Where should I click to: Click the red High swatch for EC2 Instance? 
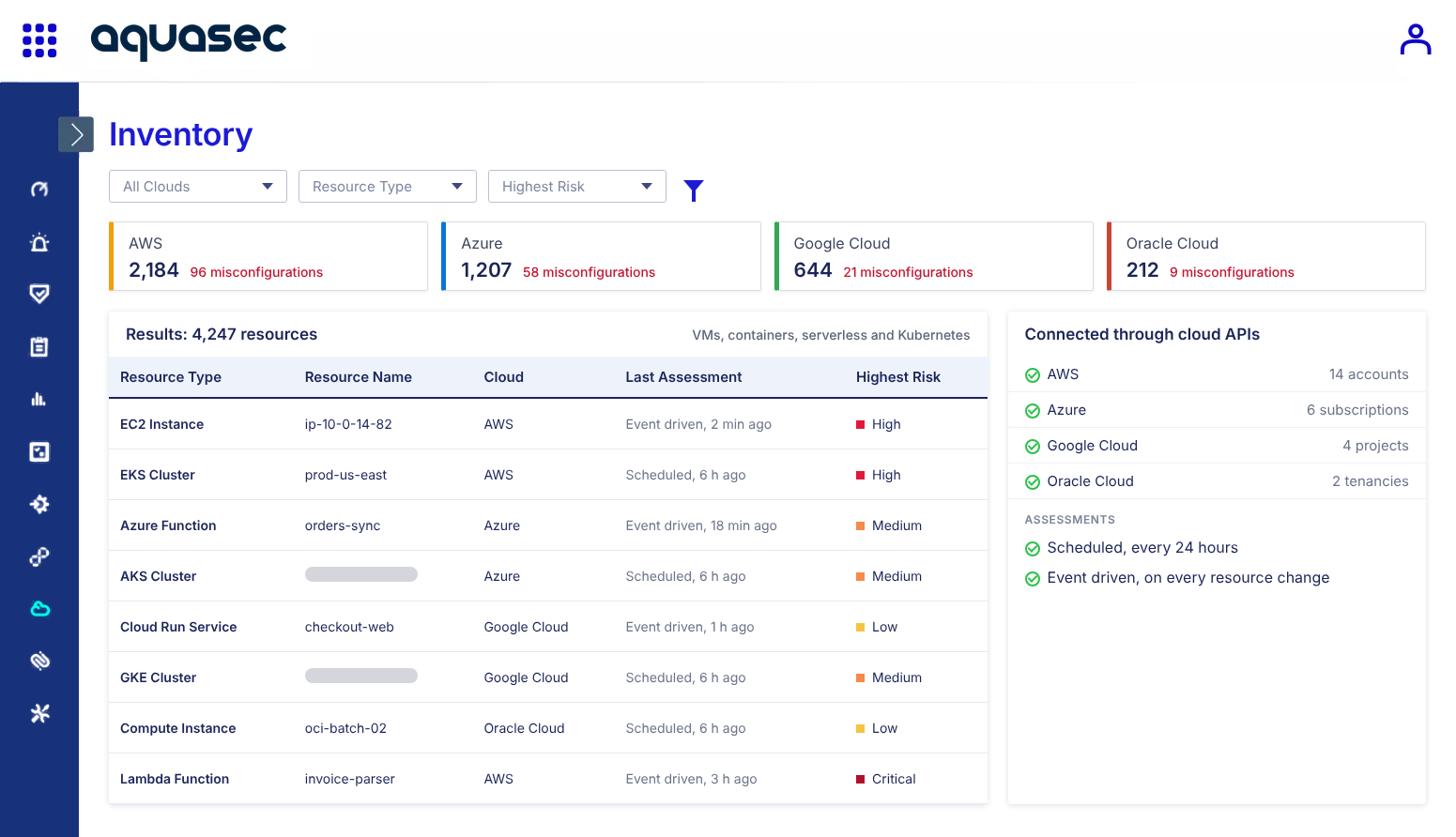click(x=861, y=424)
